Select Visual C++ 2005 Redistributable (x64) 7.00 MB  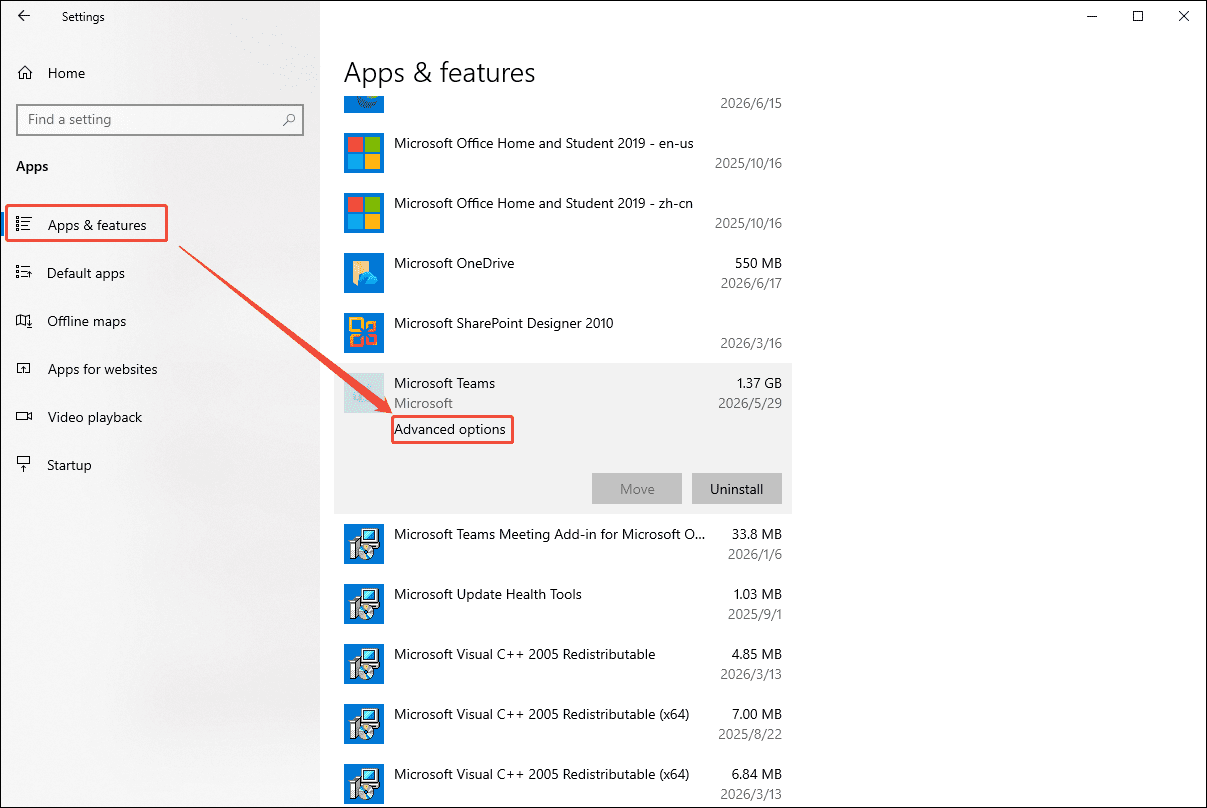542,714
